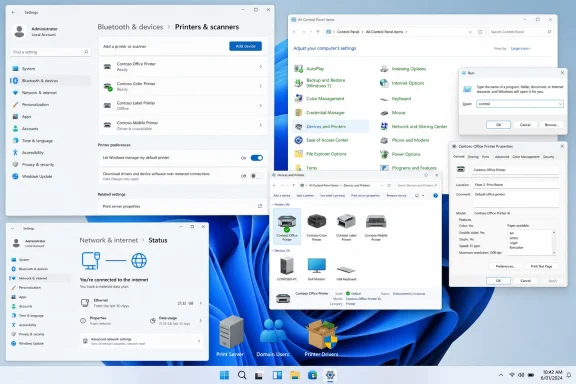Viewport: 576px width, 384px height.
Task: Open Color Management in Control Panel
Action: 320,98
